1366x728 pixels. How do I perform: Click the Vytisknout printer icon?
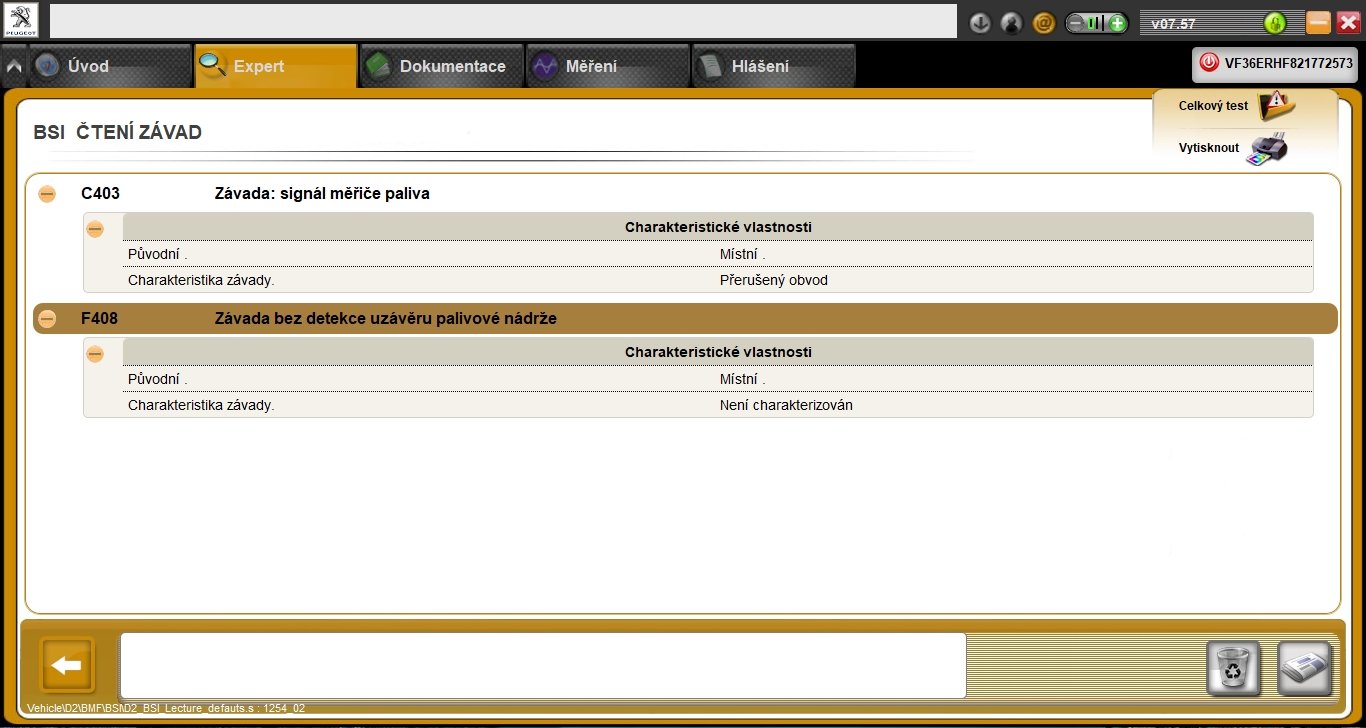(1267, 149)
